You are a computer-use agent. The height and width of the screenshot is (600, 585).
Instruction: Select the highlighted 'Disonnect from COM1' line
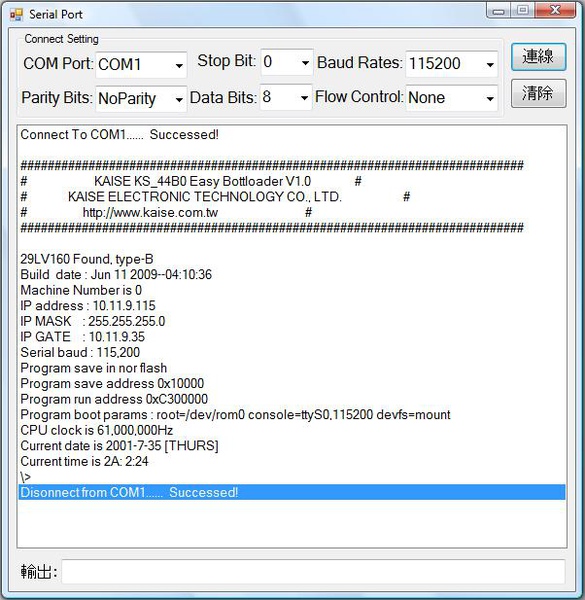click(292, 492)
